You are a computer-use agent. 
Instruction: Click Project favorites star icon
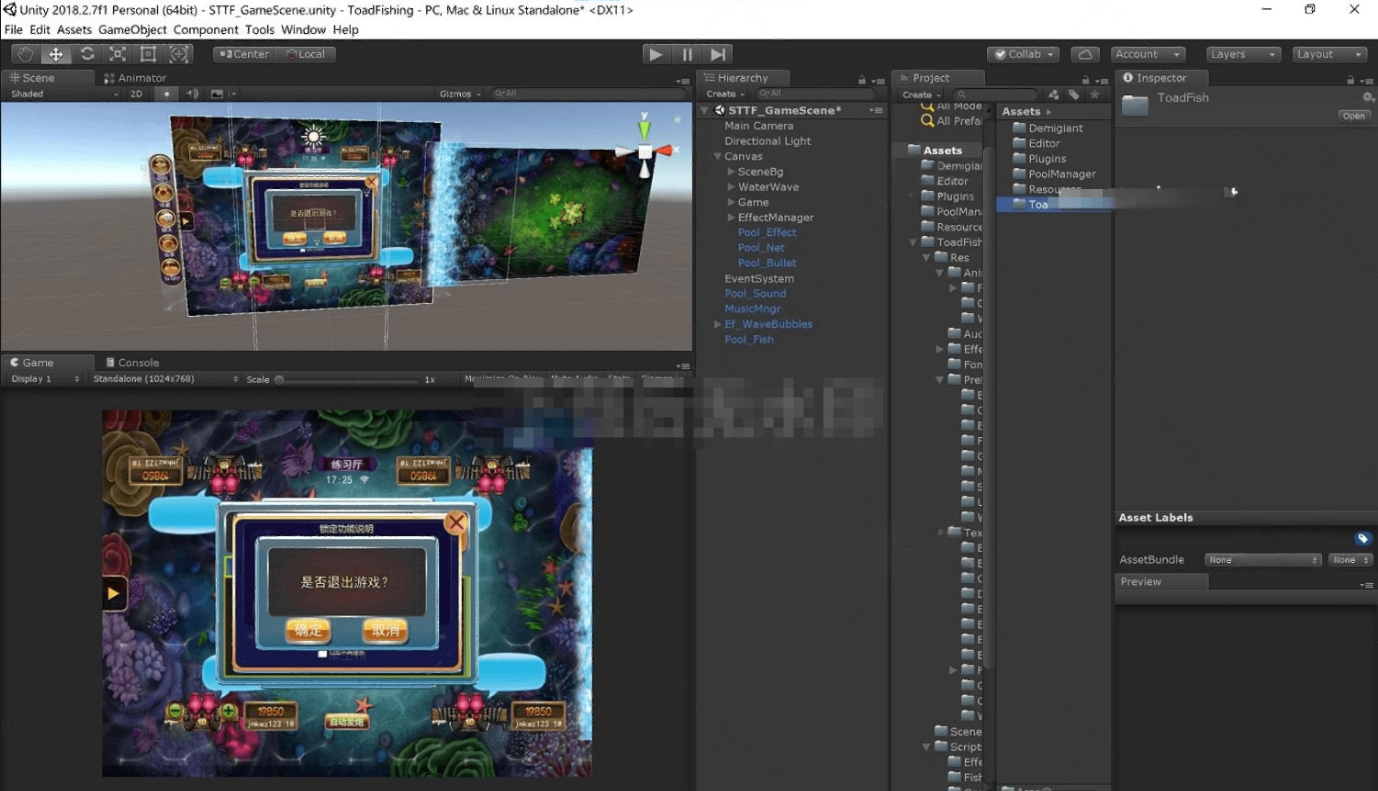[x=1094, y=94]
